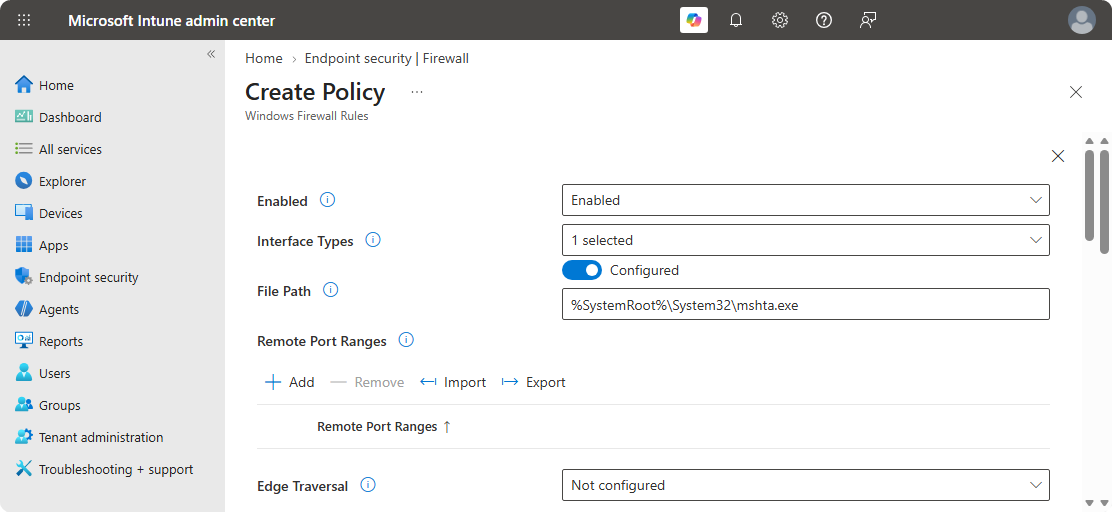Image resolution: width=1112 pixels, height=512 pixels.
Task: Open portal settings gear
Action: click(779, 20)
